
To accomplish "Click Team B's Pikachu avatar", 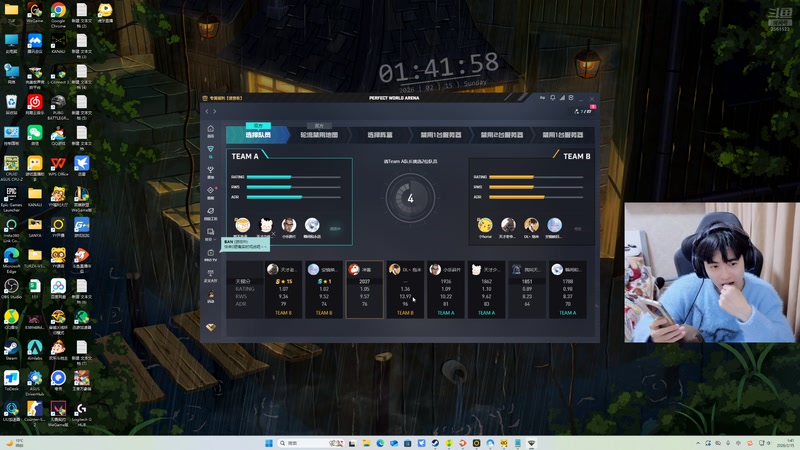I will 485,224.
